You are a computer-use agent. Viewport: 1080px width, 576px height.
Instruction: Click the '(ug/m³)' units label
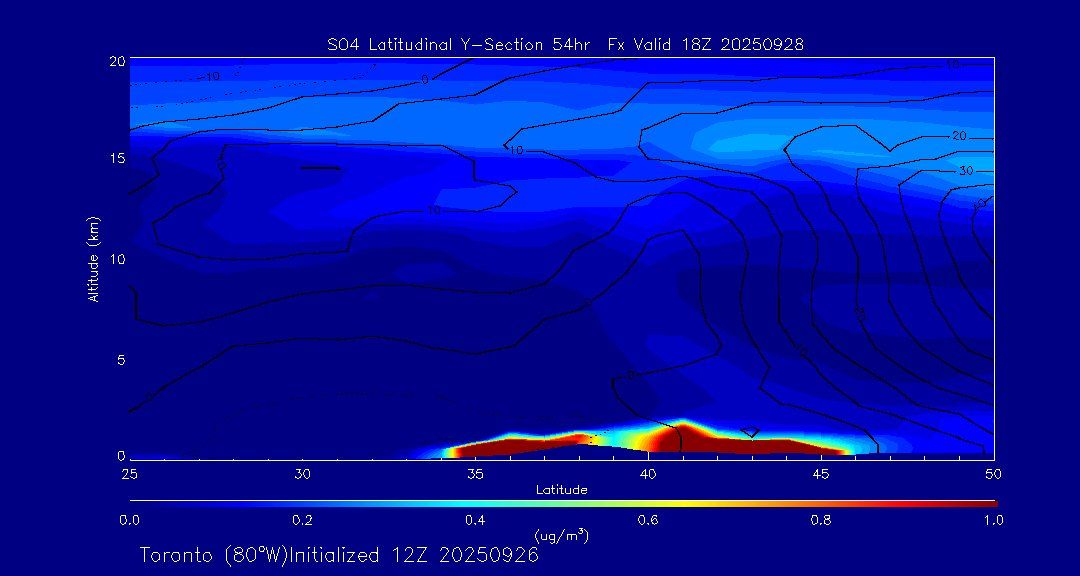(x=561, y=535)
